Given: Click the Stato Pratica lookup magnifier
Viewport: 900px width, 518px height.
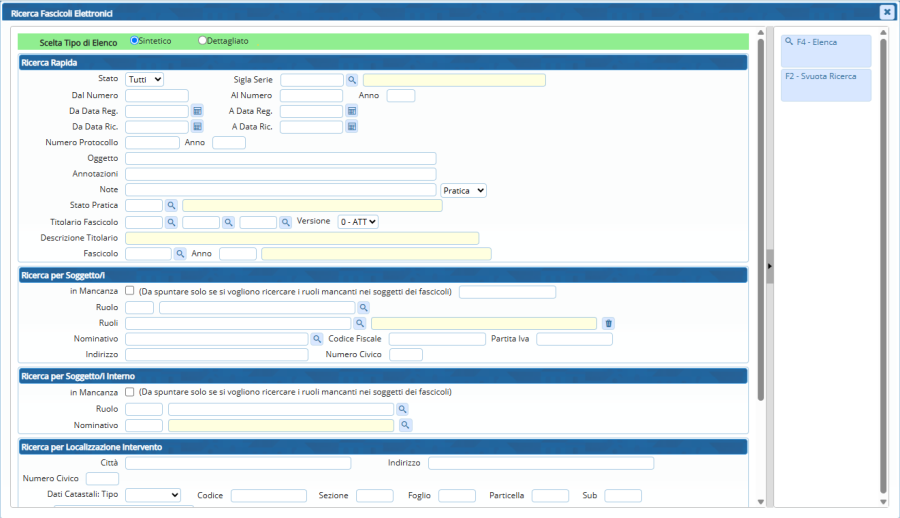Looking at the screenshot, I should coord(171,205).
